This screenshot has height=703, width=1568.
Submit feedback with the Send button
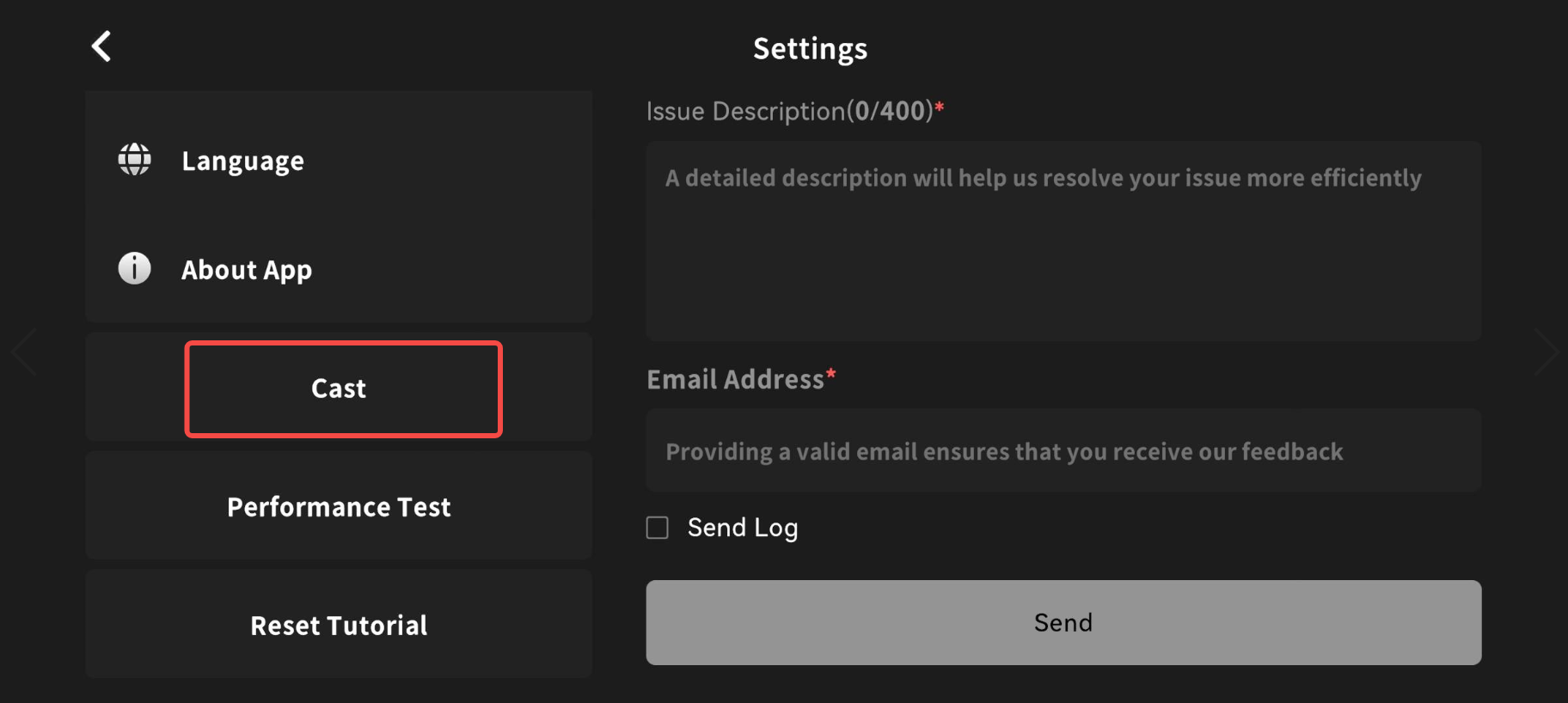(x=1063, y=622)
